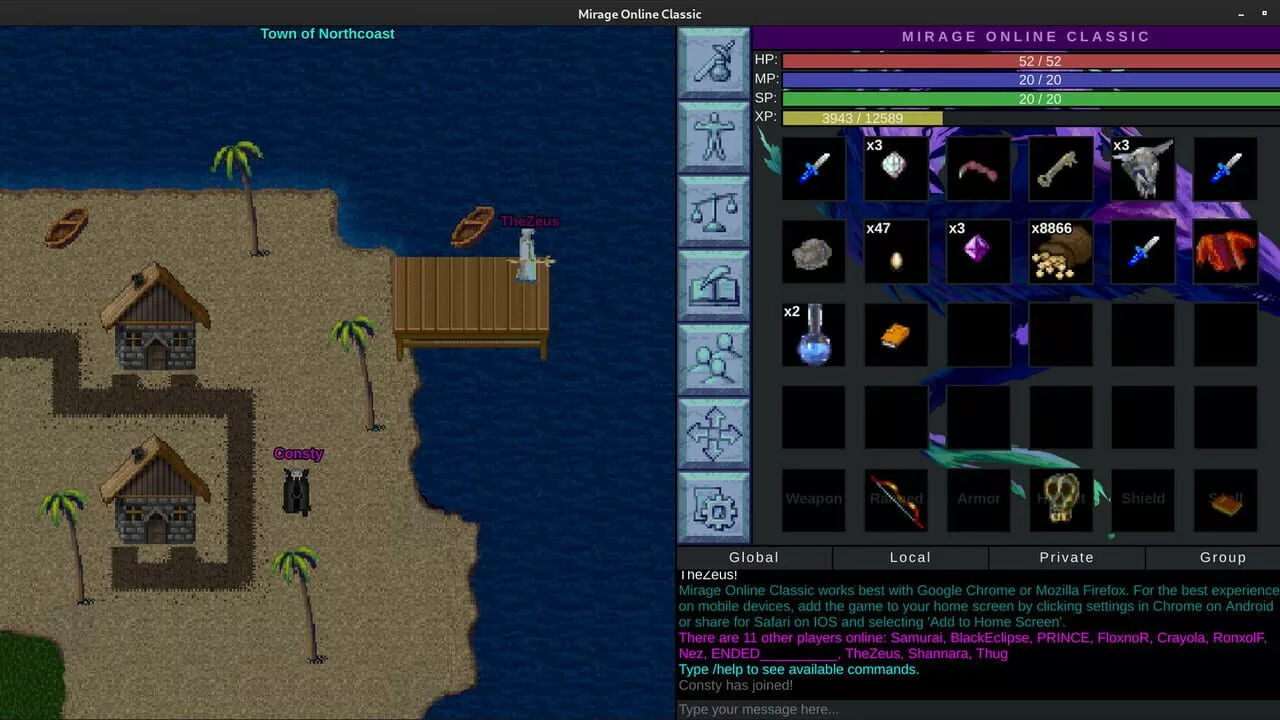
Task: Click the green SP bar
Action: point(1031,99)
